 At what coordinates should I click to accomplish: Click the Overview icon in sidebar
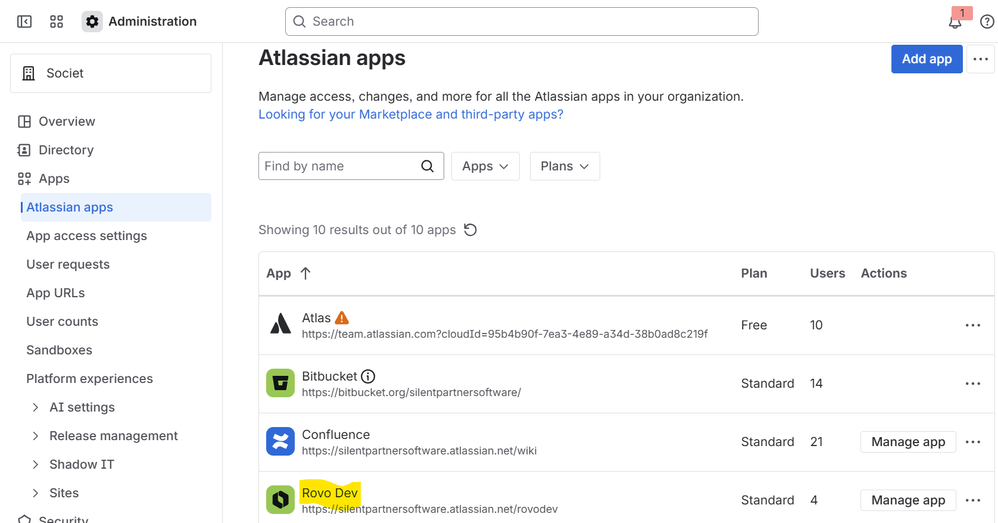click(x=24, y=122)
